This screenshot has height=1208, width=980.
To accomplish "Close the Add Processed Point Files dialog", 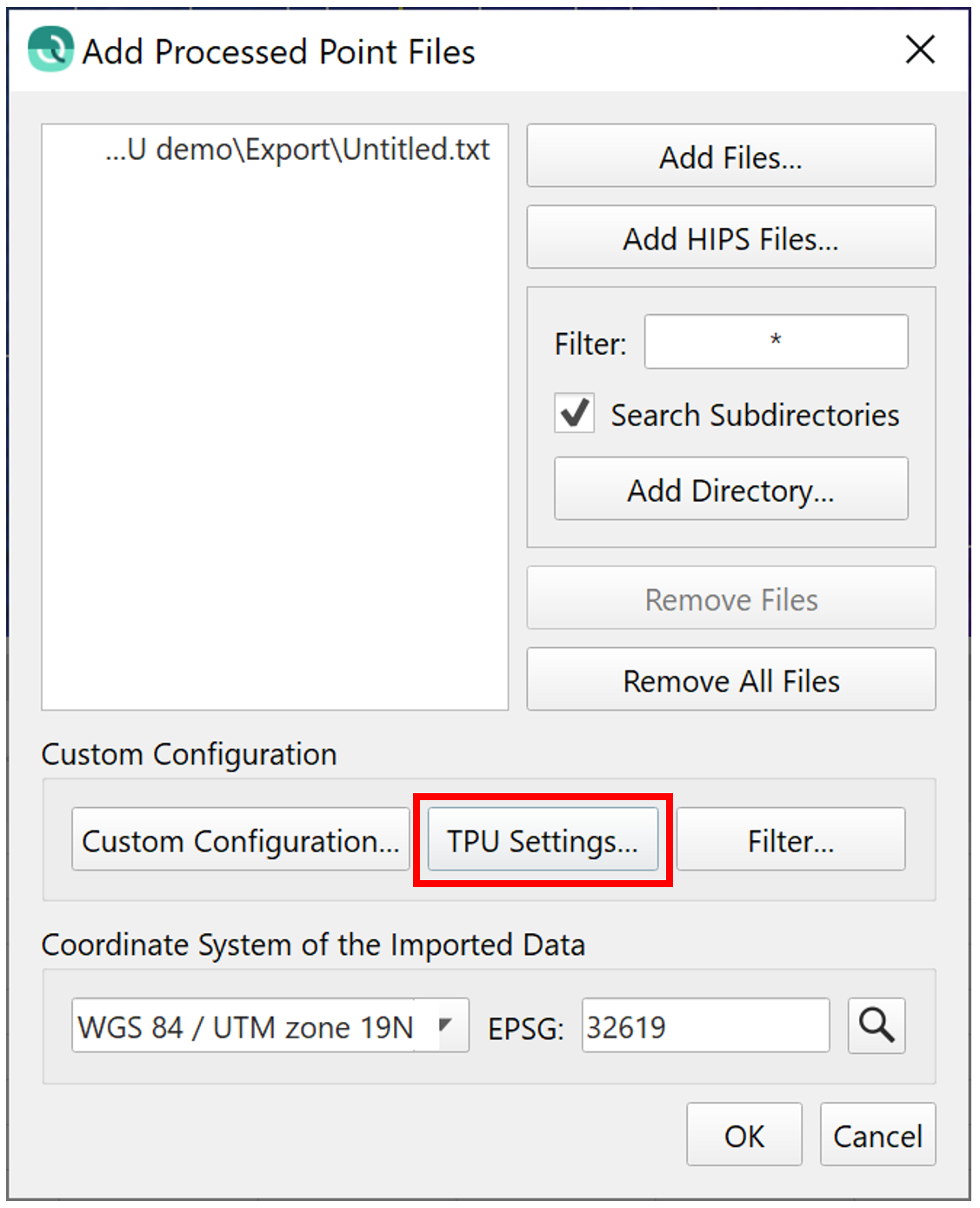I will tap(920, 50).
